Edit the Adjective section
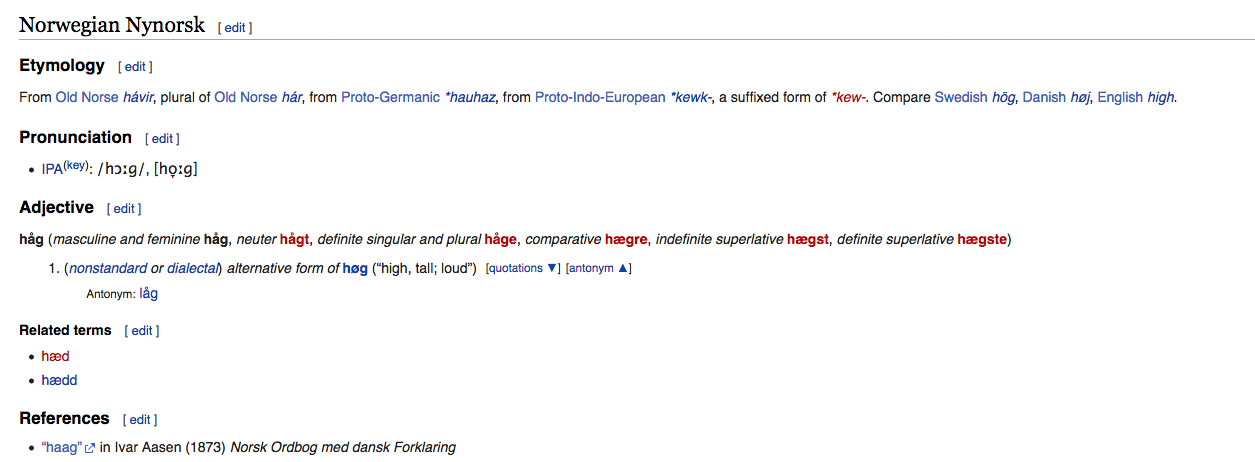This screenshot has height=462, width=1255. pos(124,209)
